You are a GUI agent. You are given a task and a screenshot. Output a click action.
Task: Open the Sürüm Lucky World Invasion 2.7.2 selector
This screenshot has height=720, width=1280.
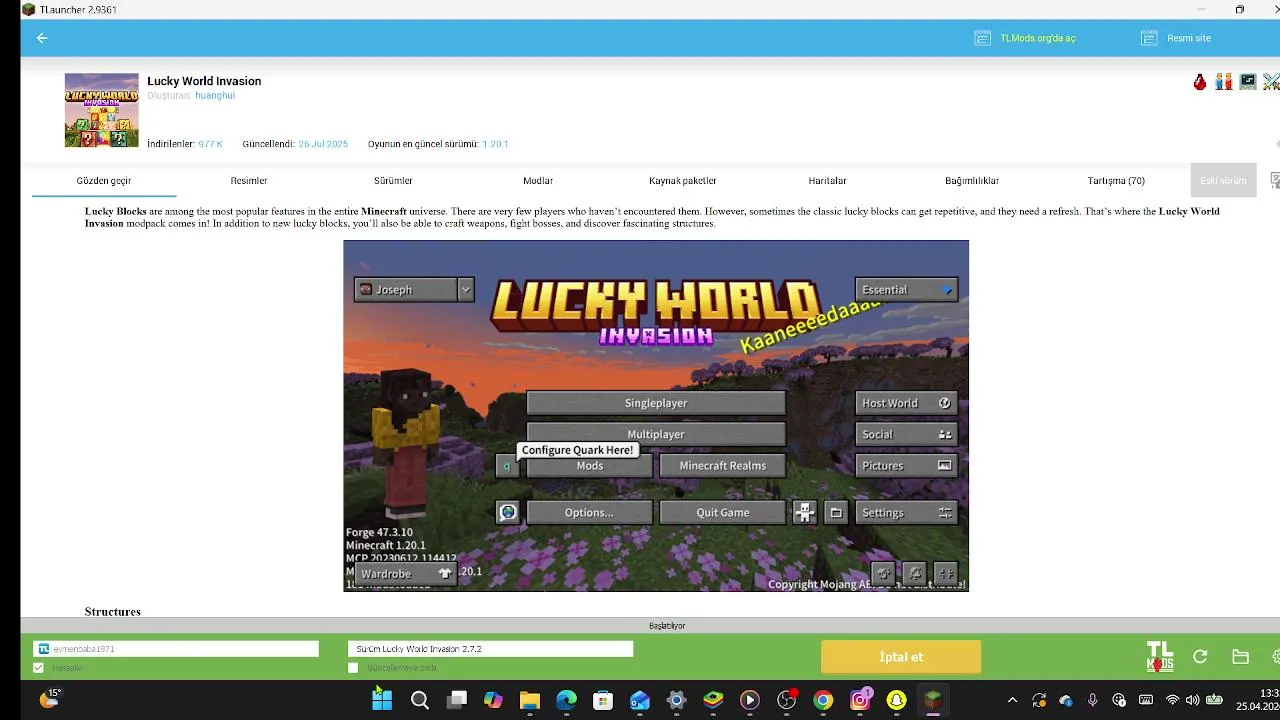[x=490, y=649]
